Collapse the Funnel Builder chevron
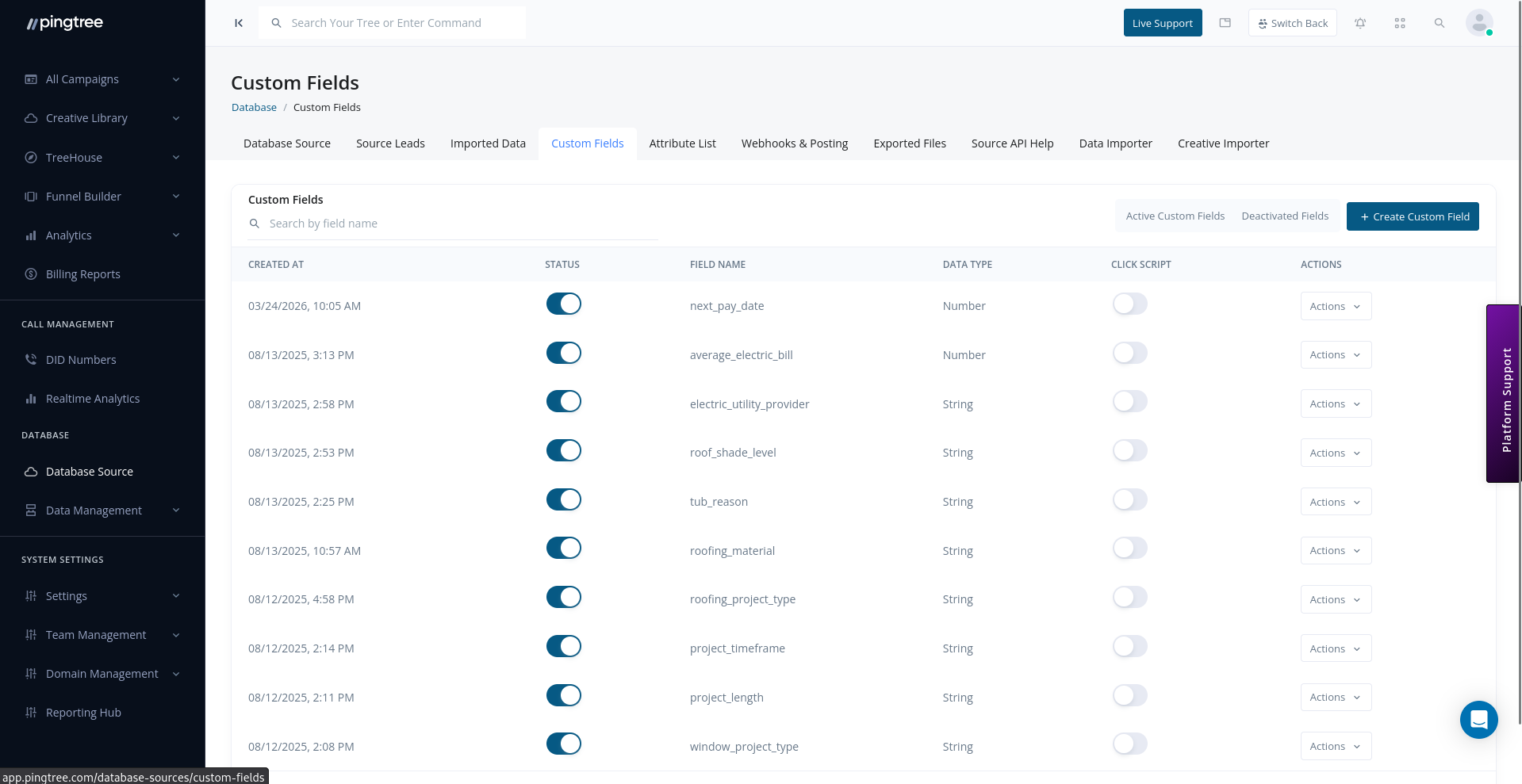1522x784 pixels. click(x=176, y=196)
